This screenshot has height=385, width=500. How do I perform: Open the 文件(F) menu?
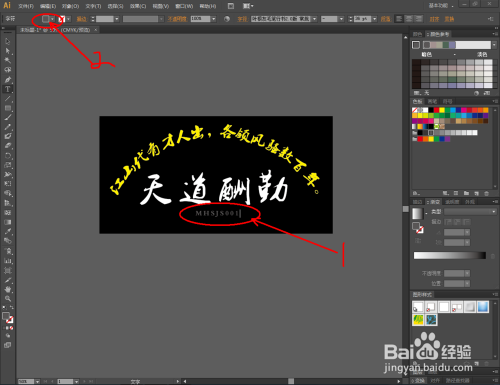click(x=26, y=6)
